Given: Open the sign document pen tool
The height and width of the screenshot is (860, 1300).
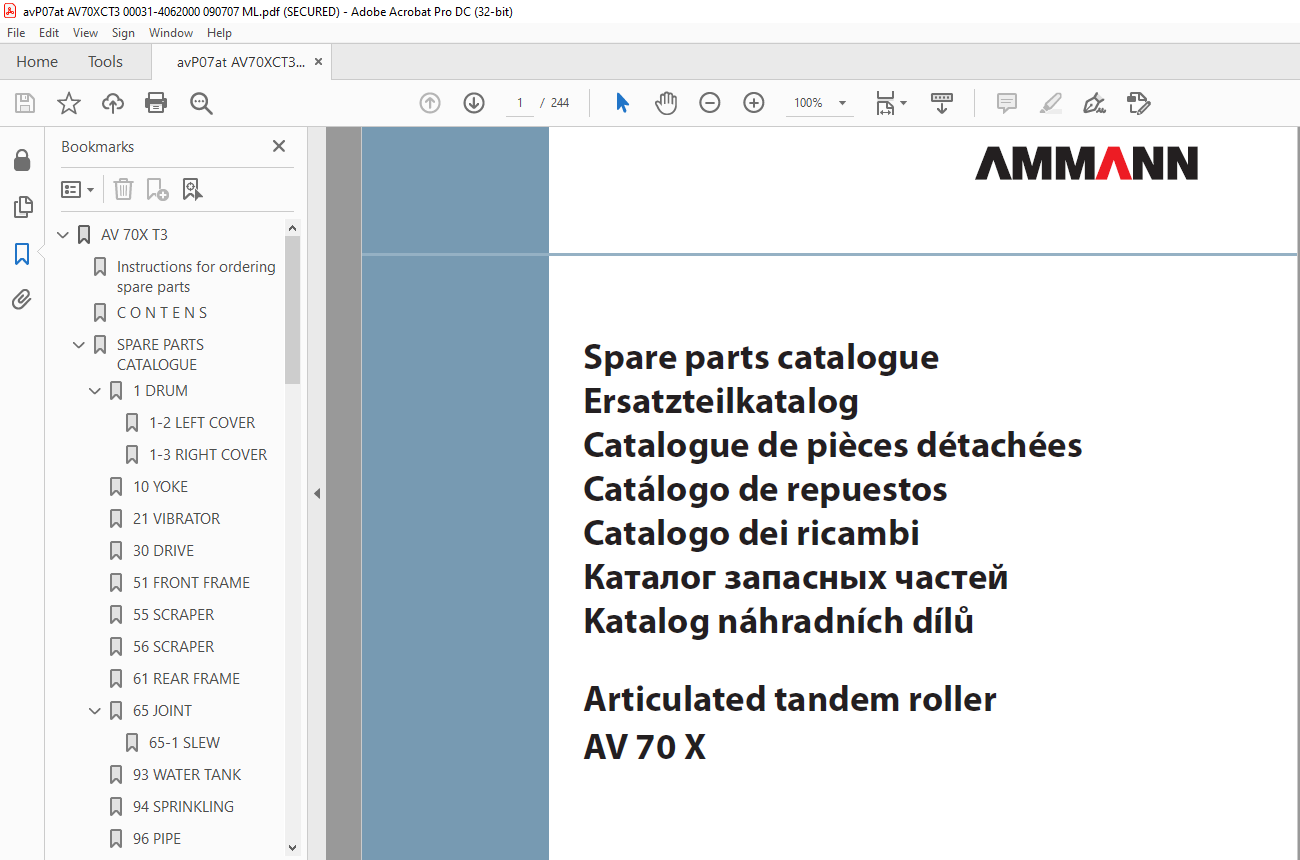Looking at the screenshot, I should [1094, 103].
